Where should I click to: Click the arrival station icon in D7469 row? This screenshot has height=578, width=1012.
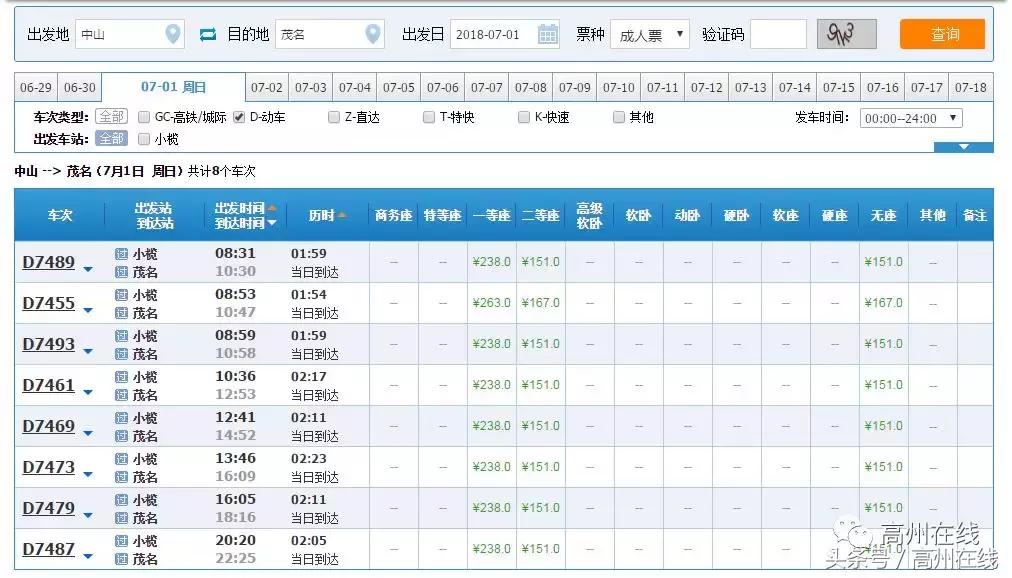coord(121,435)
